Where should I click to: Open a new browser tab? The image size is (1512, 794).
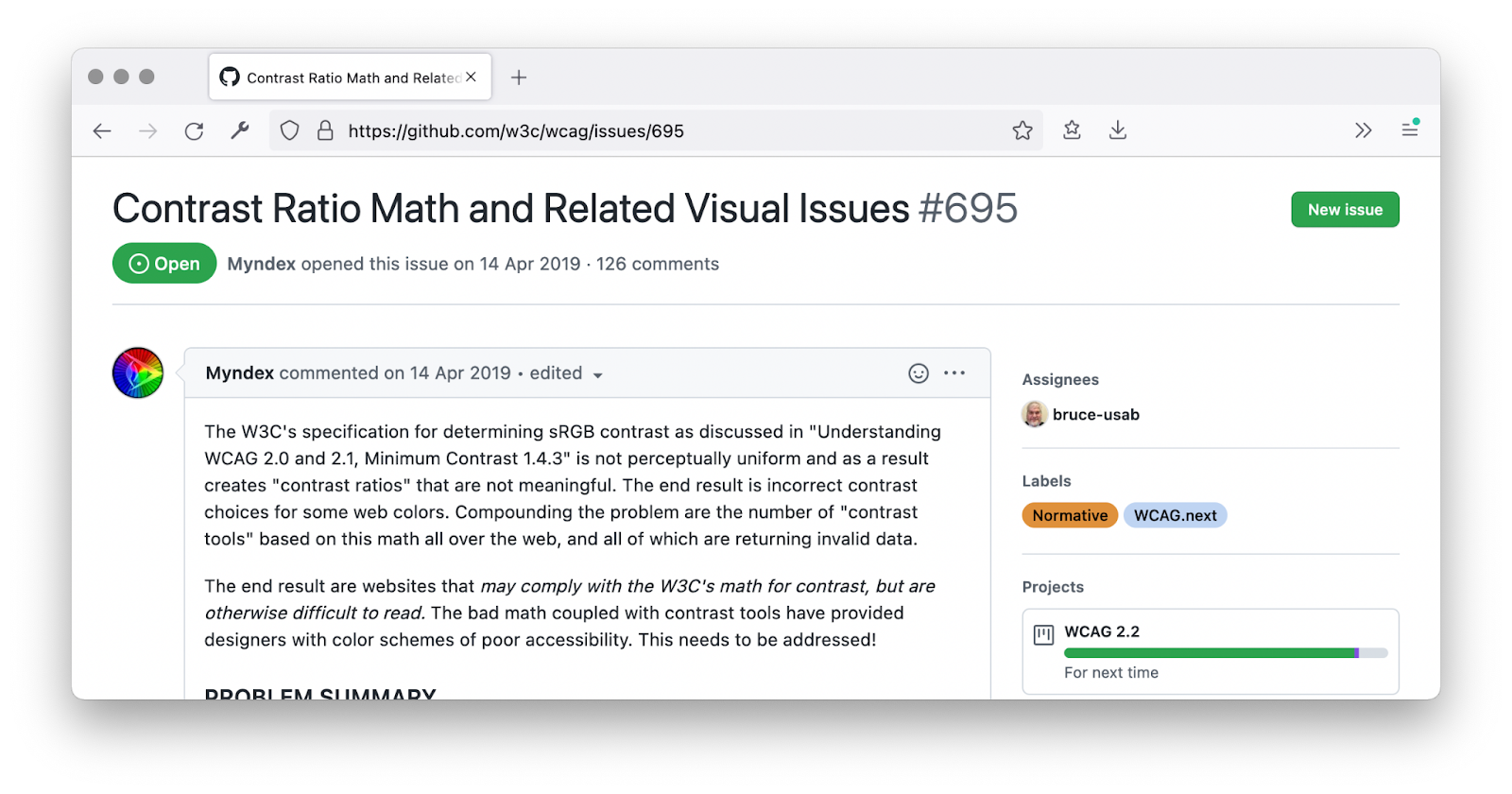(519, 78)
